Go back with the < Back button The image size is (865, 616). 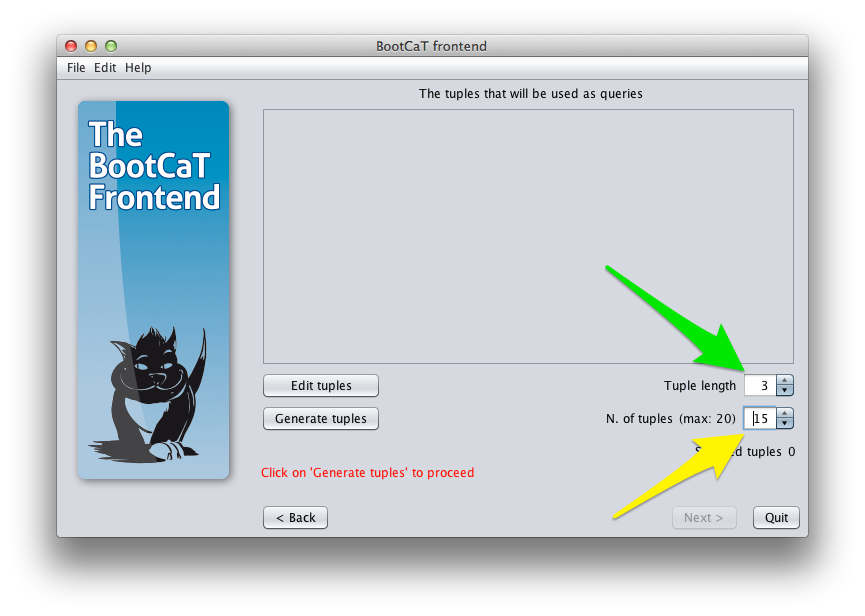pos(296,518)
